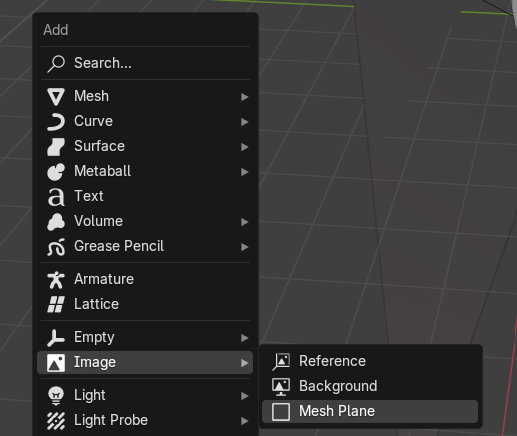This screenshot has width=517, height=436.
Task: Expand the Light submenu arrow
Action: (x=245, y=396)
